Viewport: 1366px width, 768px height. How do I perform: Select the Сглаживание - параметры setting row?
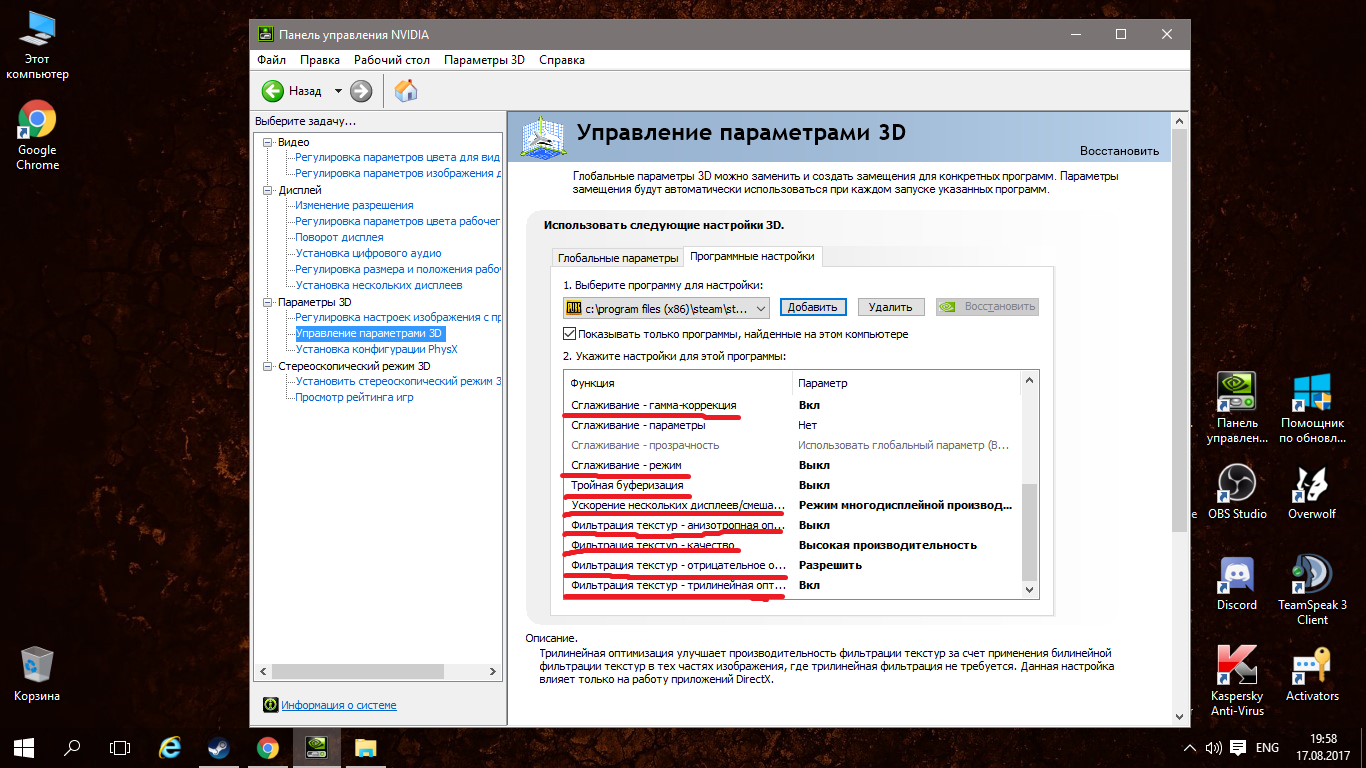tap(793, 425)
